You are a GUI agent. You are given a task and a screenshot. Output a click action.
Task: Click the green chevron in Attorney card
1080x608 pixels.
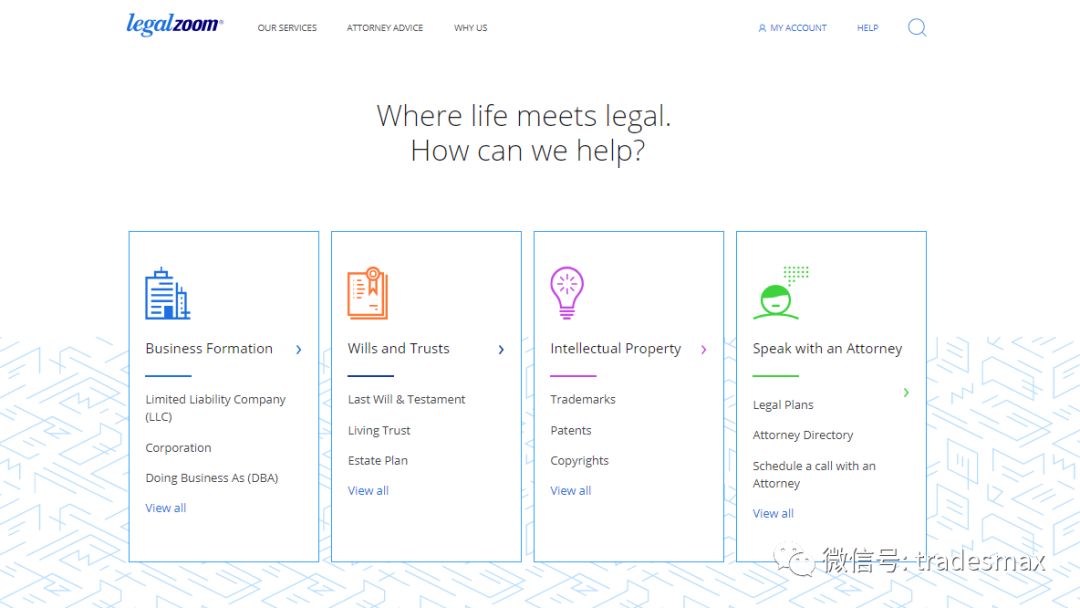906,392
